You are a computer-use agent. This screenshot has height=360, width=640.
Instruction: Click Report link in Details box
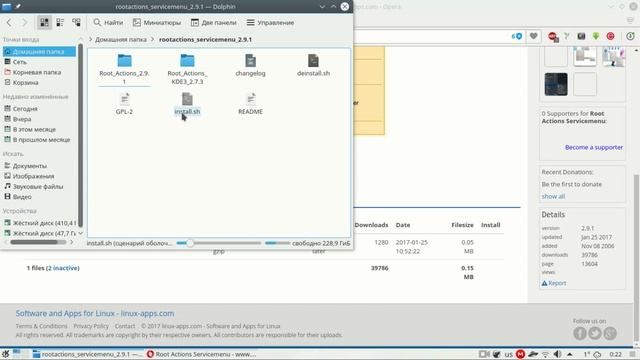(x=554, y=283)
